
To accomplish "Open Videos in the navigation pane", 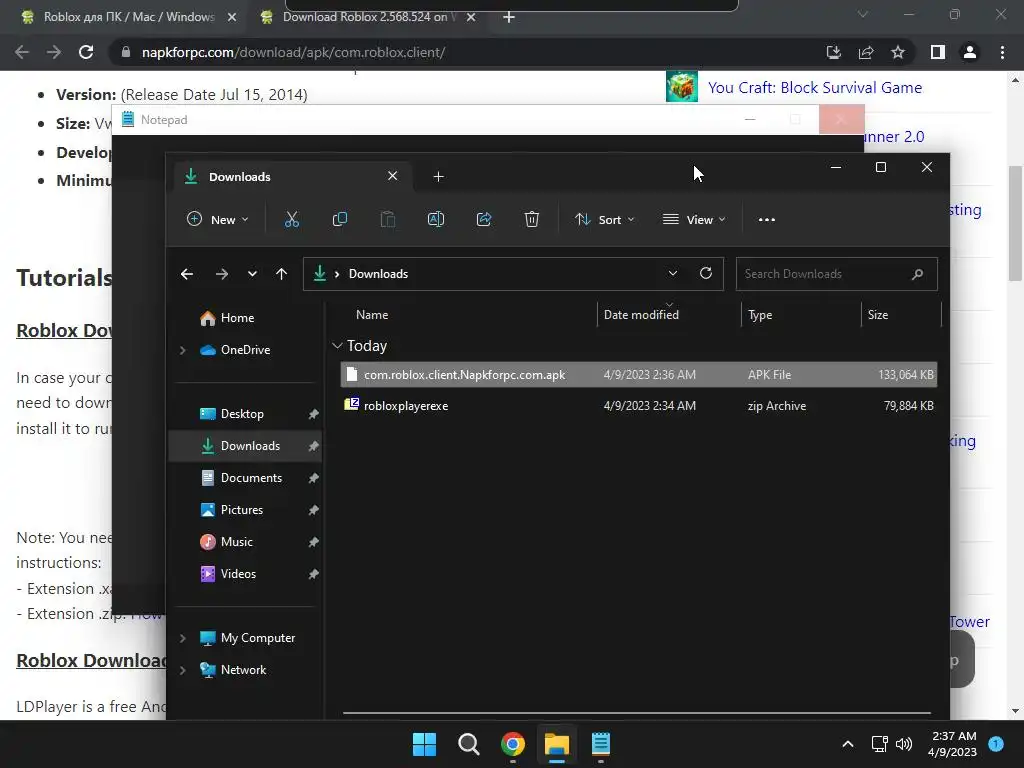I will pyautogui.click(x=238, y=573).
